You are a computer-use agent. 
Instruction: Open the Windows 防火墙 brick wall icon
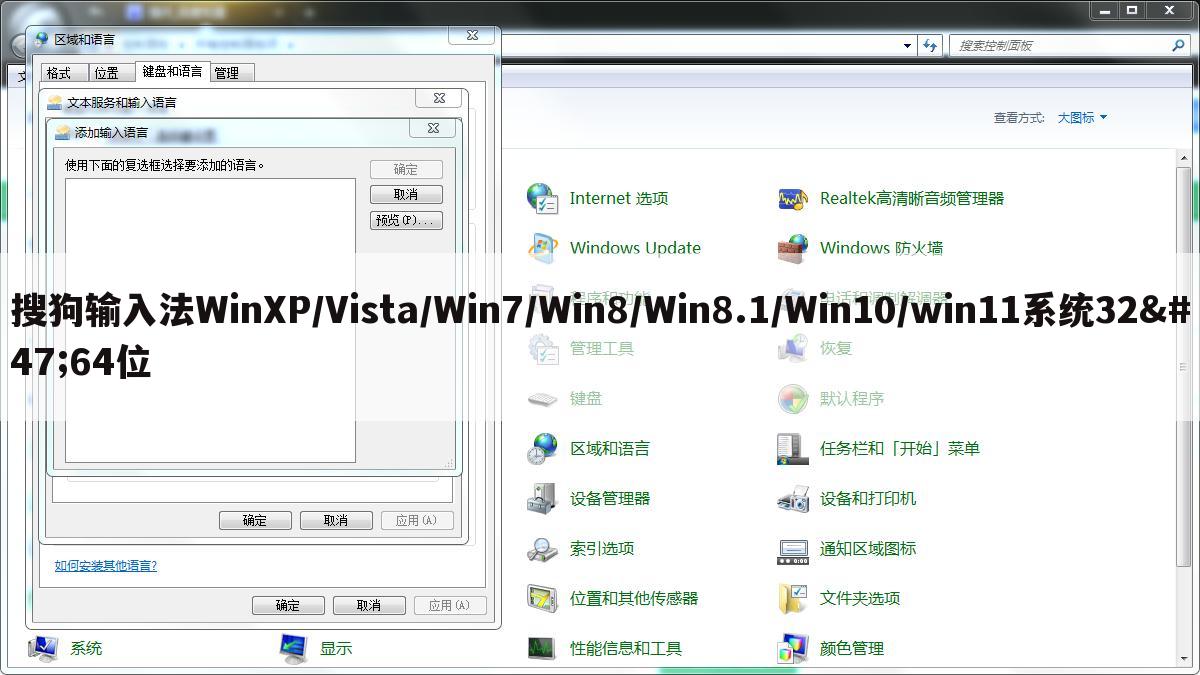[x=792, y=248]
